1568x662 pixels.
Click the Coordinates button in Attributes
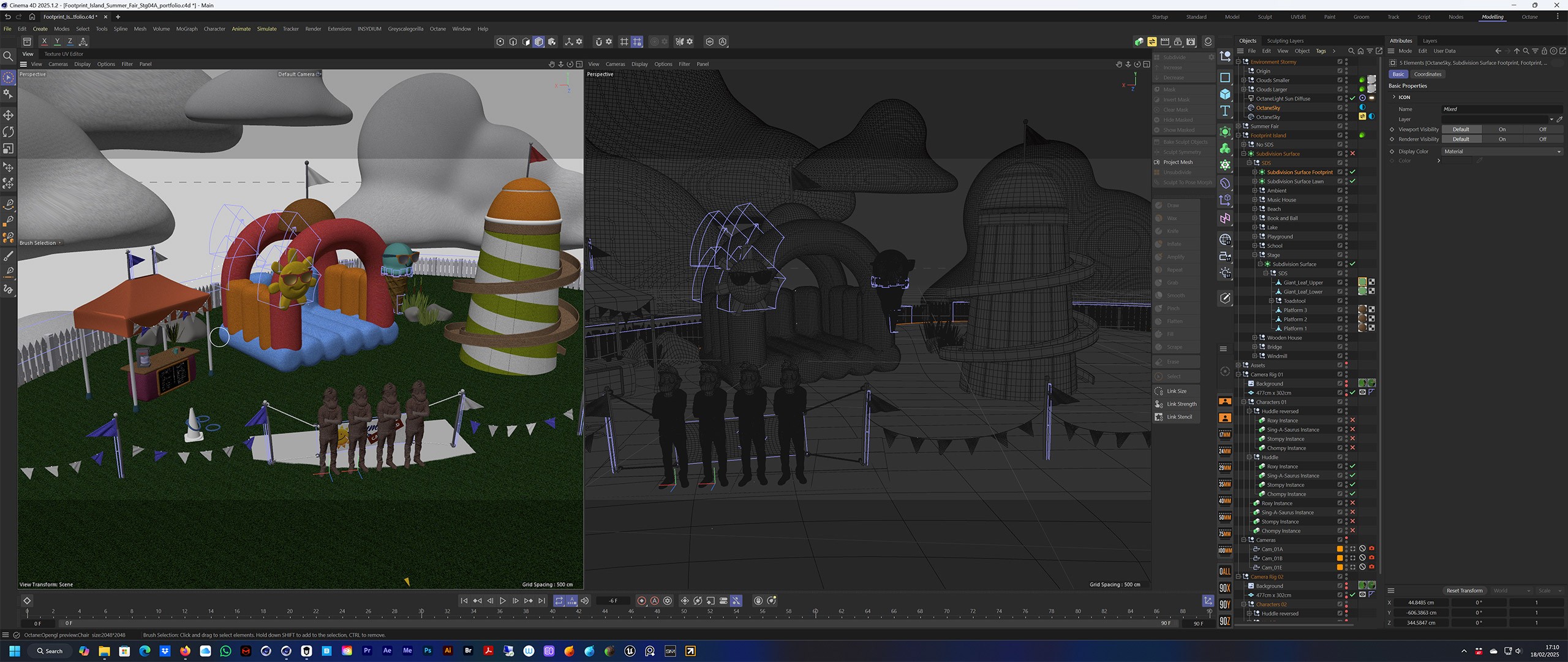click(x=1428, y=74)
